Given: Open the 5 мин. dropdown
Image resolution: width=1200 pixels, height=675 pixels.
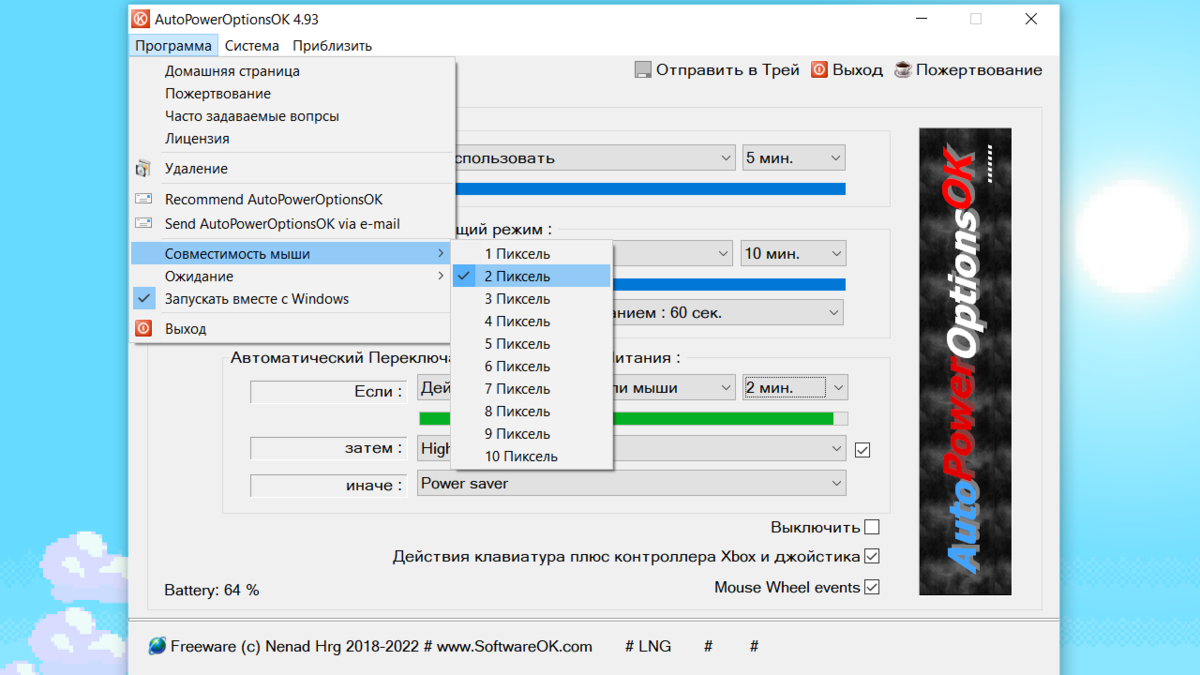Looking at the screenshot, I should pyautogui.click(x=794, y=158).
